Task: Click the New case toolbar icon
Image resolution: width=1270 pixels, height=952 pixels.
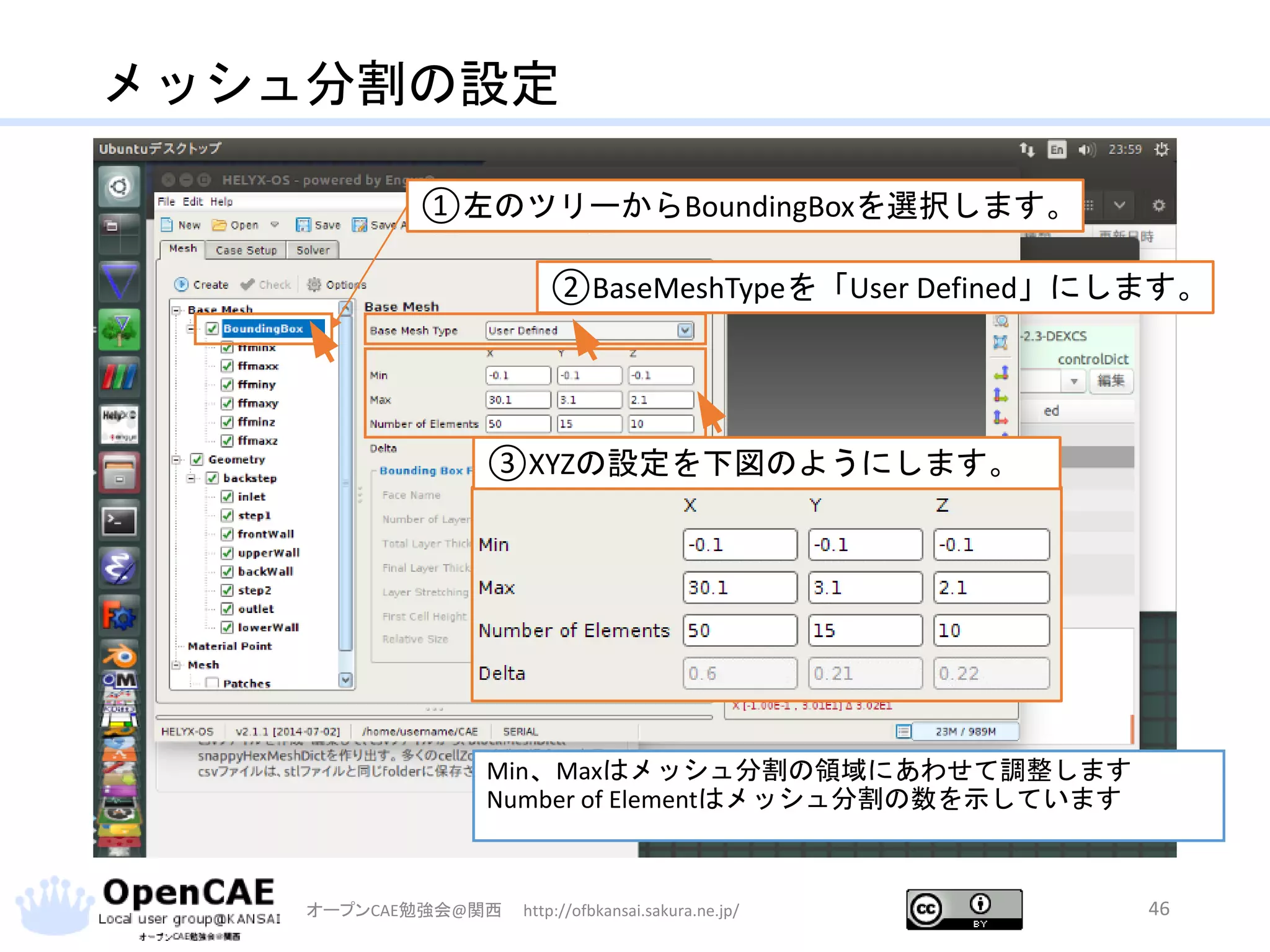Action: [x=167, y=225]
